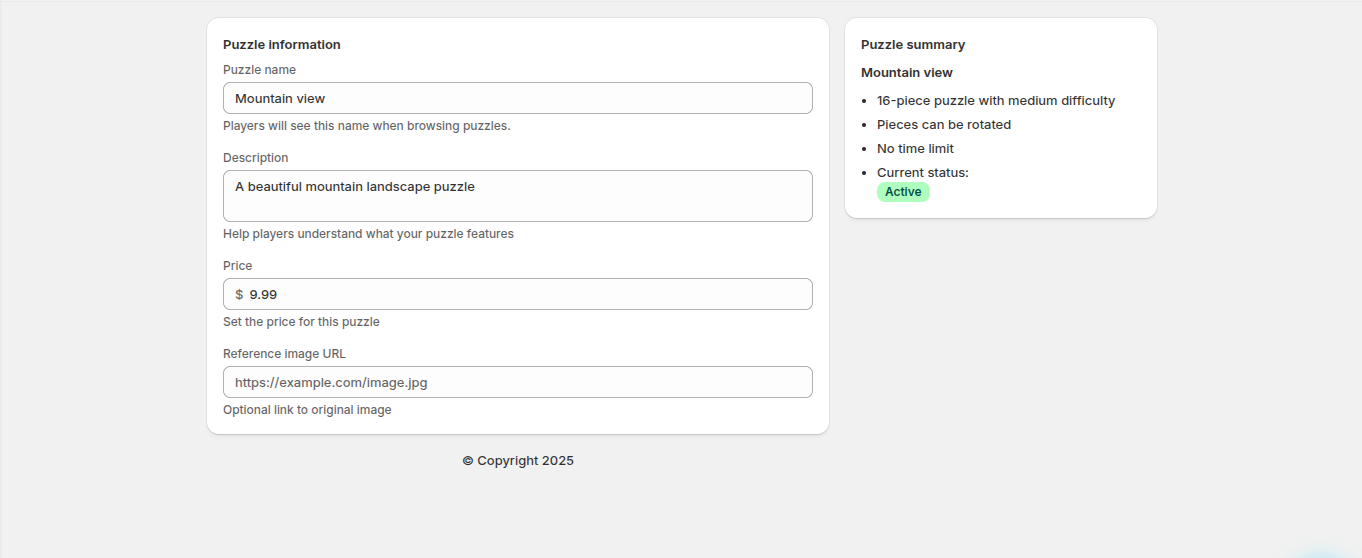Click the Reference image URL field

click(517, 382)
